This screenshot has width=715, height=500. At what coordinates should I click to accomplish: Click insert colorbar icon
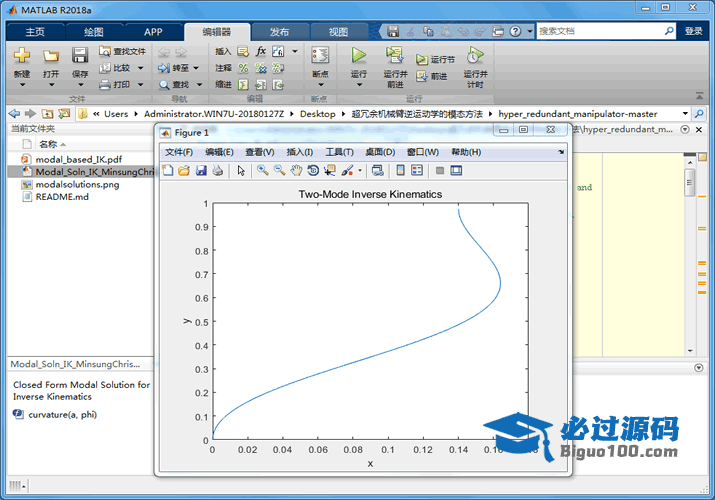pyautogui.click(x=400, y=170)
